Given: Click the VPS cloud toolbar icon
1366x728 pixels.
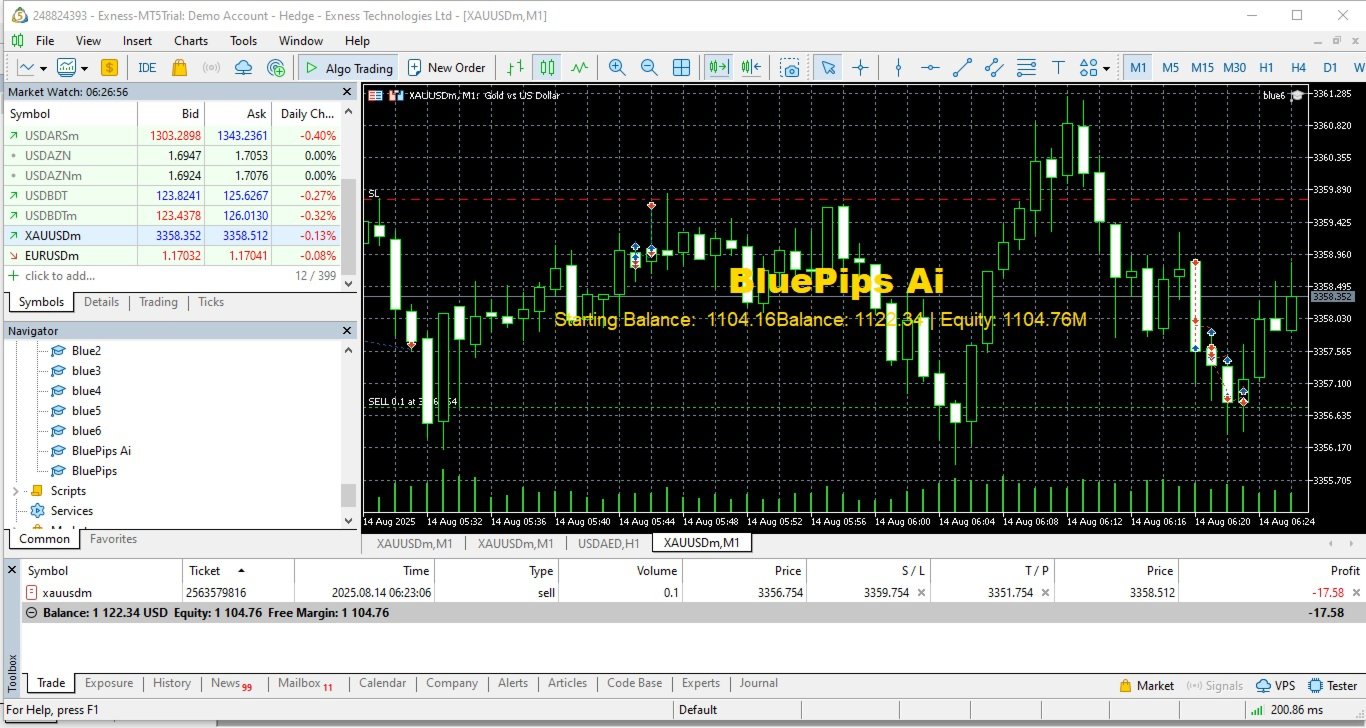Looking at the screenshot, I should pyautogui.click(x=243, y=68).
